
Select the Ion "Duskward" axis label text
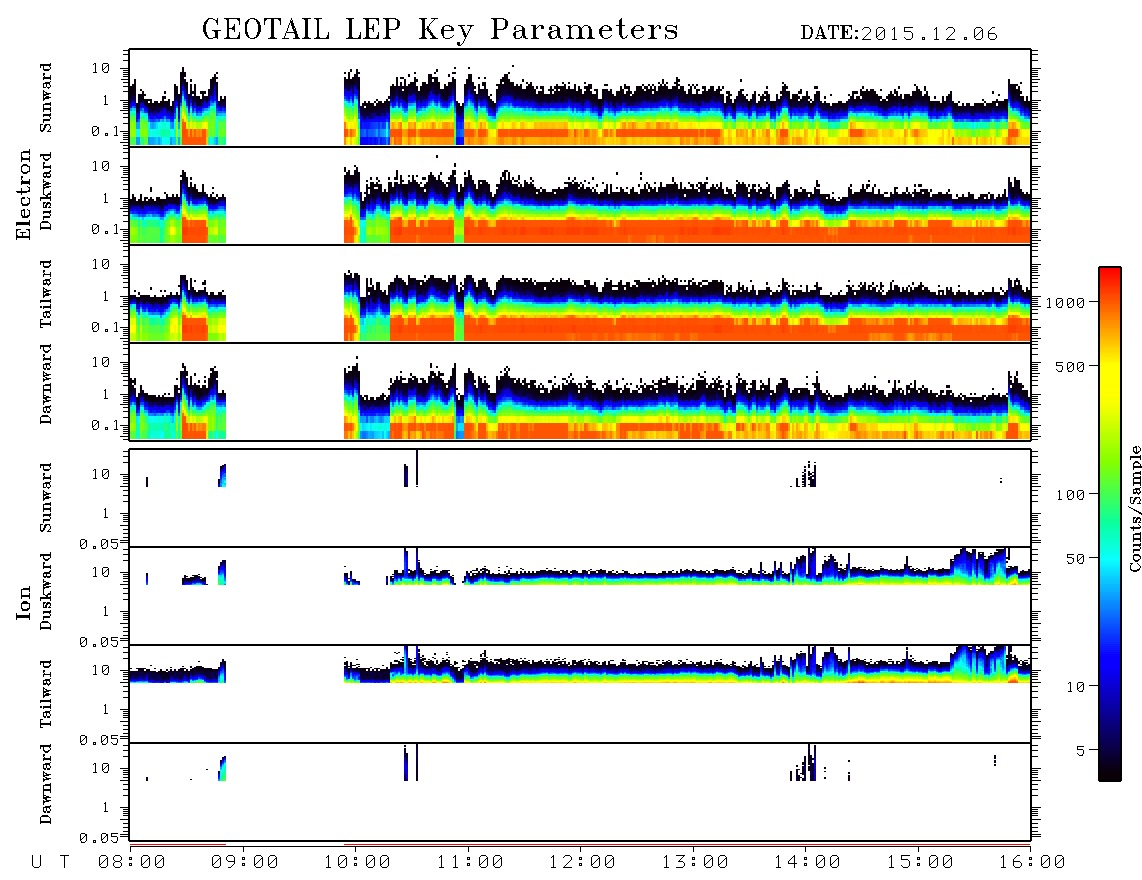(x=46, y=591)
